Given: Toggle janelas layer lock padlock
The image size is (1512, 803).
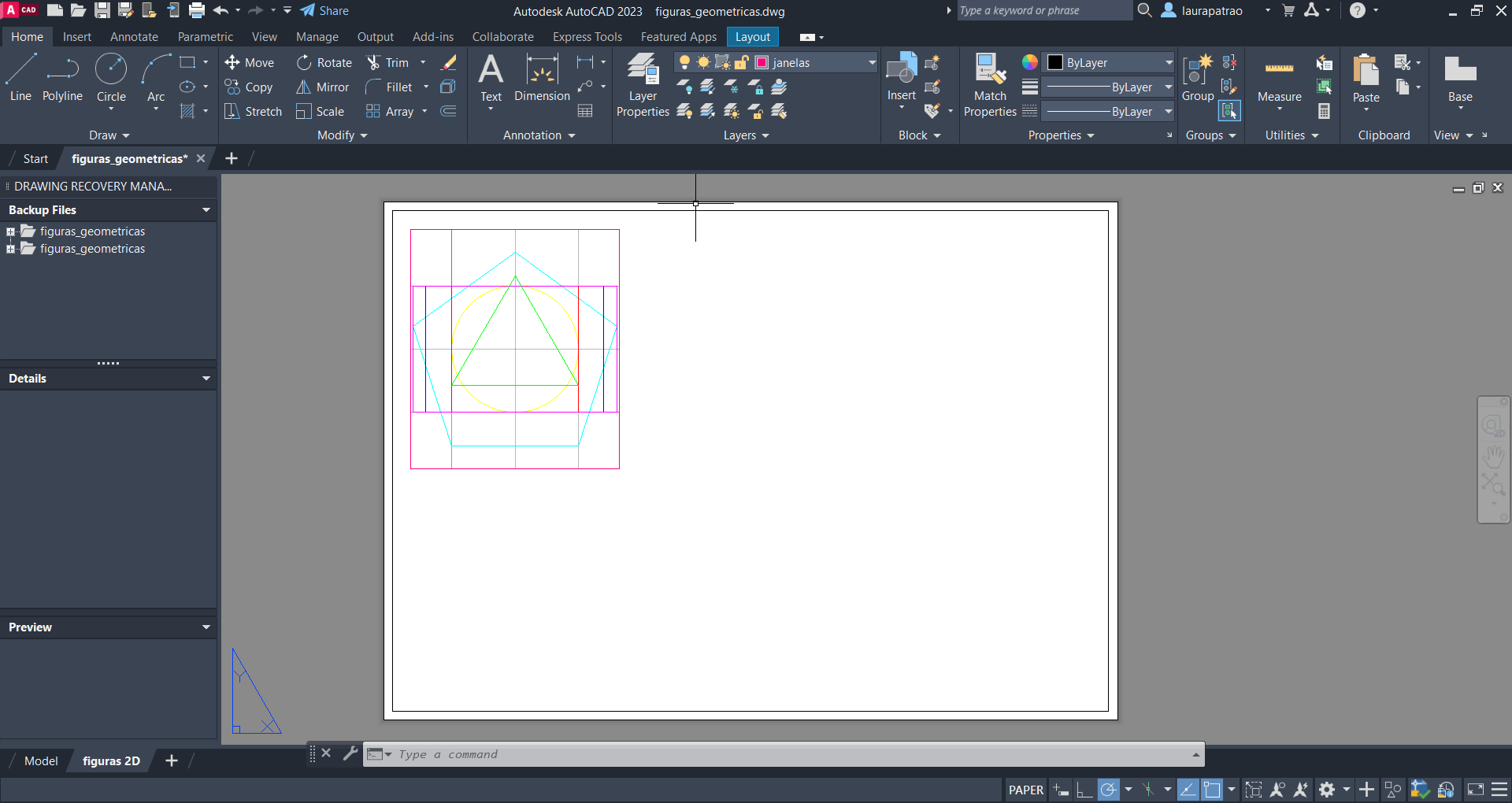Looking at the screenshot, I should coord(741,63).
